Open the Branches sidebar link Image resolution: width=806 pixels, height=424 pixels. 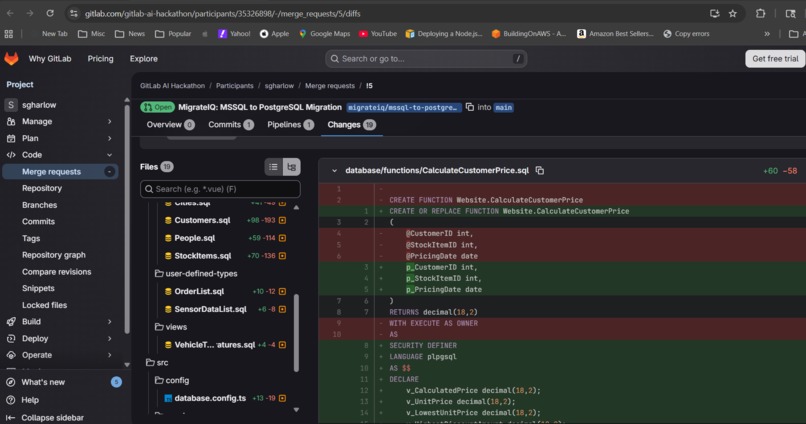40,205
